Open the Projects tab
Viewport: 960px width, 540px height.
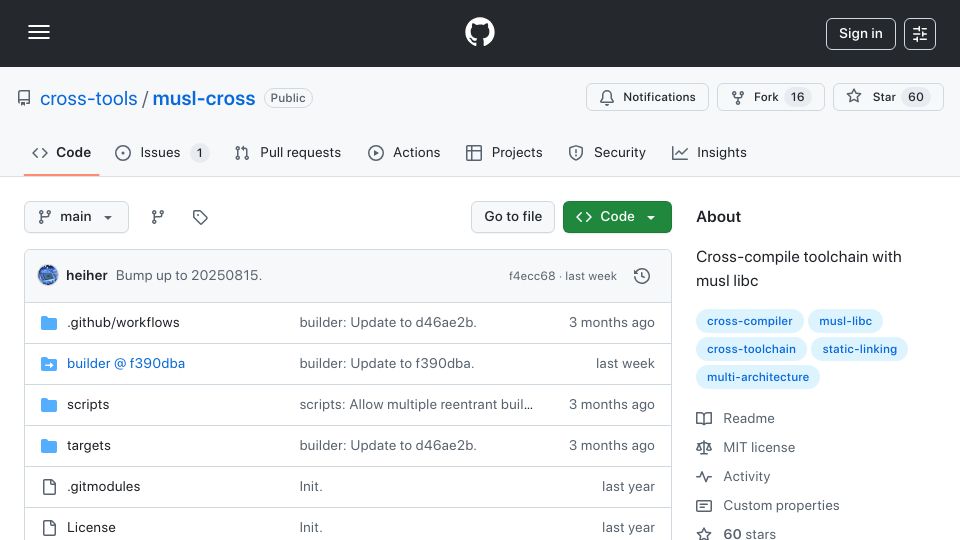pyautogui.click(x=504, y=152)
